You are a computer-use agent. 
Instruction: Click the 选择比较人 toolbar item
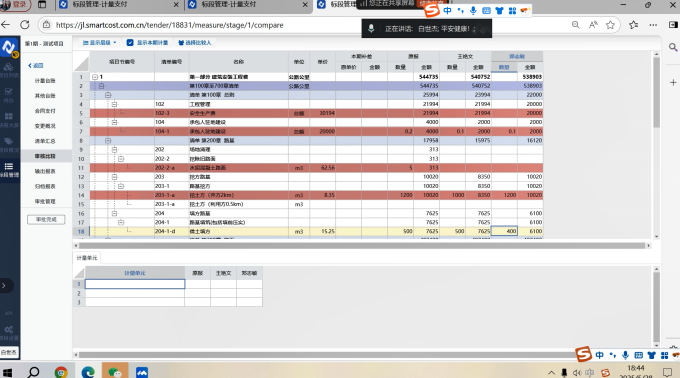194,42
